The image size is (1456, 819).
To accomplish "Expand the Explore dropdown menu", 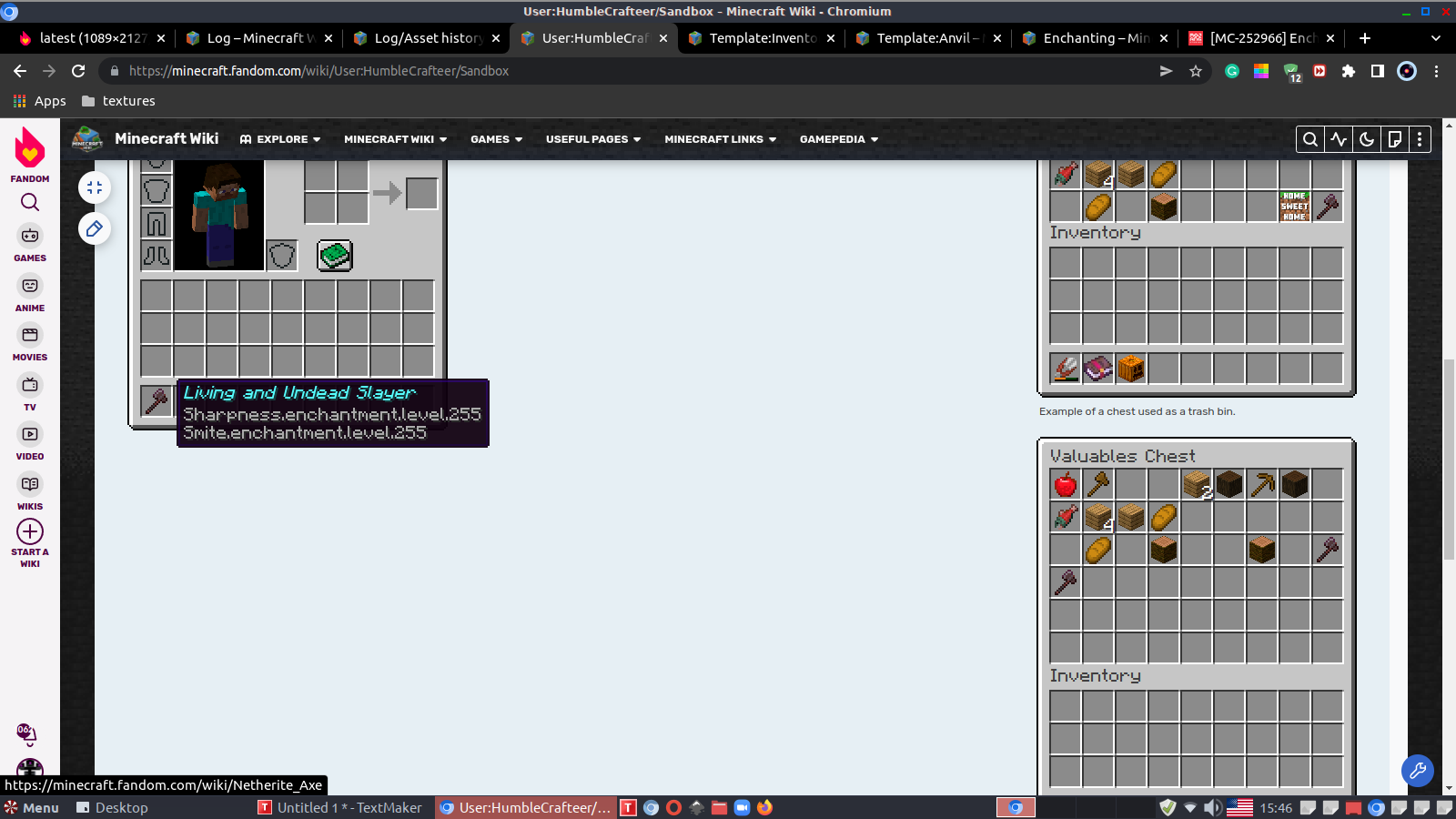I will tap(280, 139).
